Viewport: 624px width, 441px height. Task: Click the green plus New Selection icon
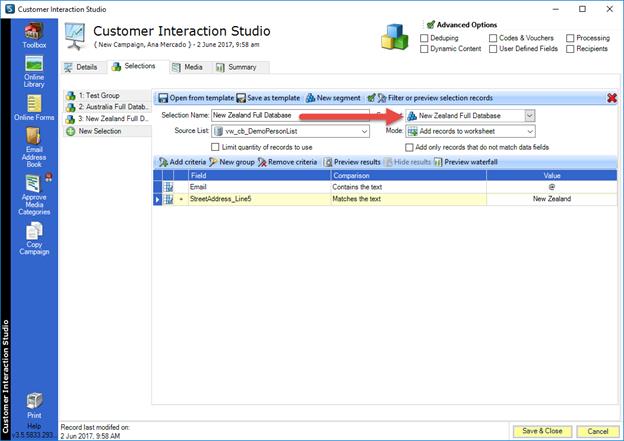coord(70,131)
